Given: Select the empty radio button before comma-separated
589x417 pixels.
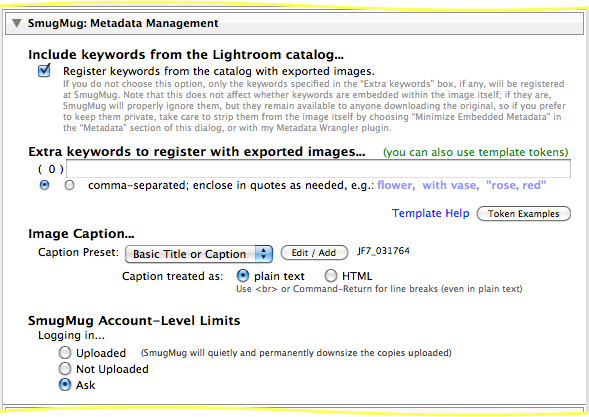Looking at the screenshot, I should tap(69, 185).
